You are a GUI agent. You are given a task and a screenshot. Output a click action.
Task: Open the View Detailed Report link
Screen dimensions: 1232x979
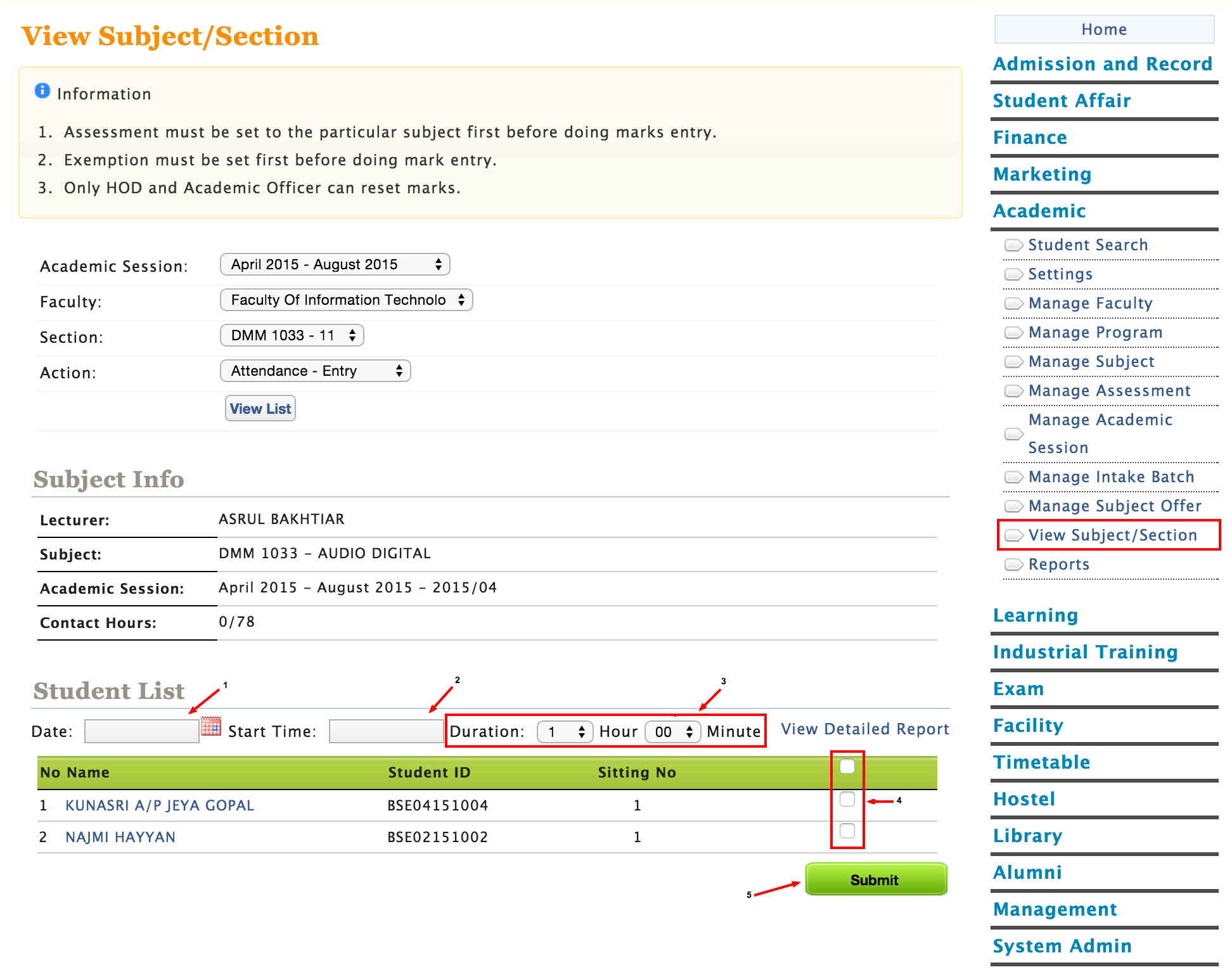tap(864, 729)
